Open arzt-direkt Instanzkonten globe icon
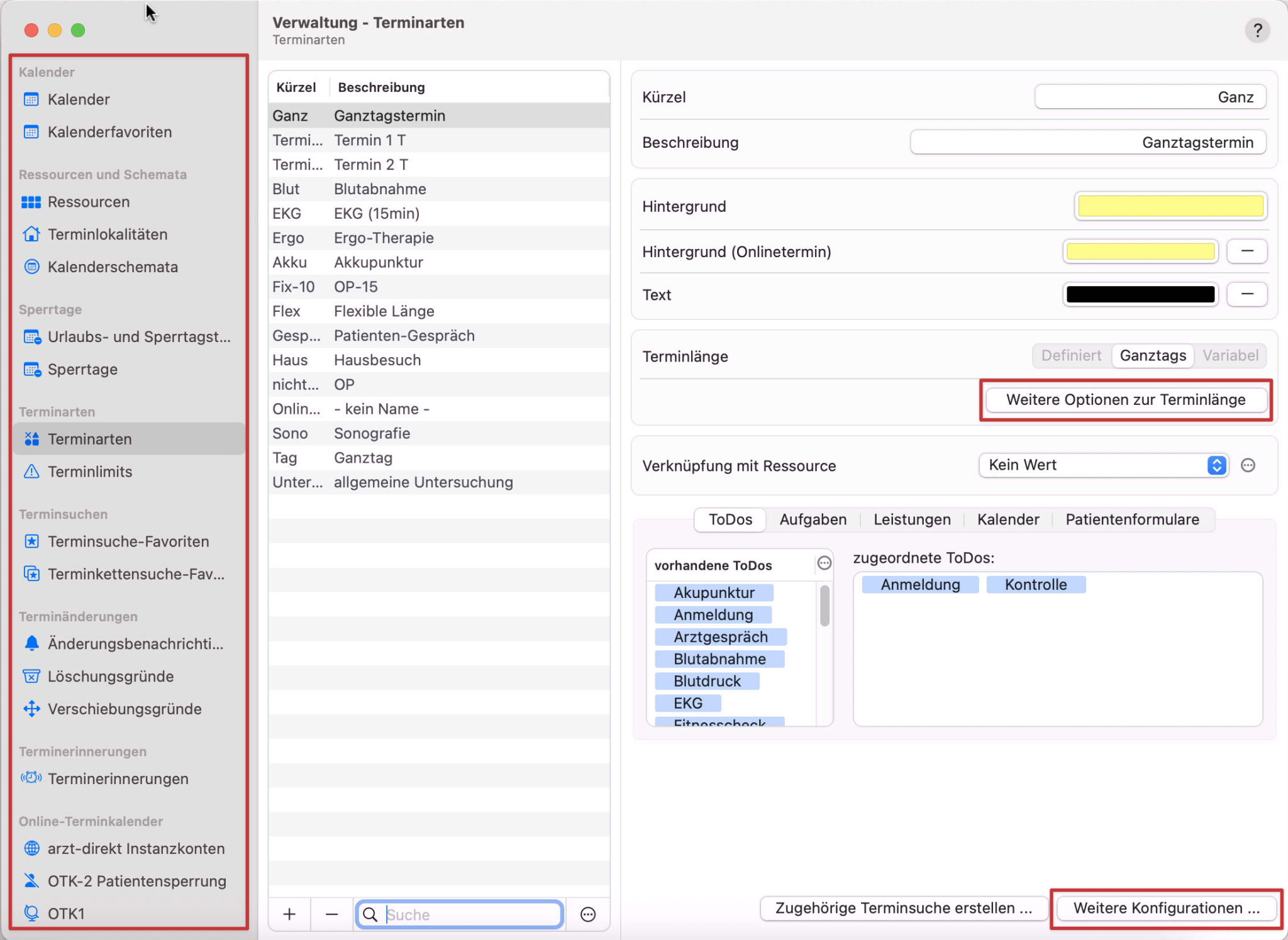Viewport: 1288px width, 940px height. coord(31,849)
